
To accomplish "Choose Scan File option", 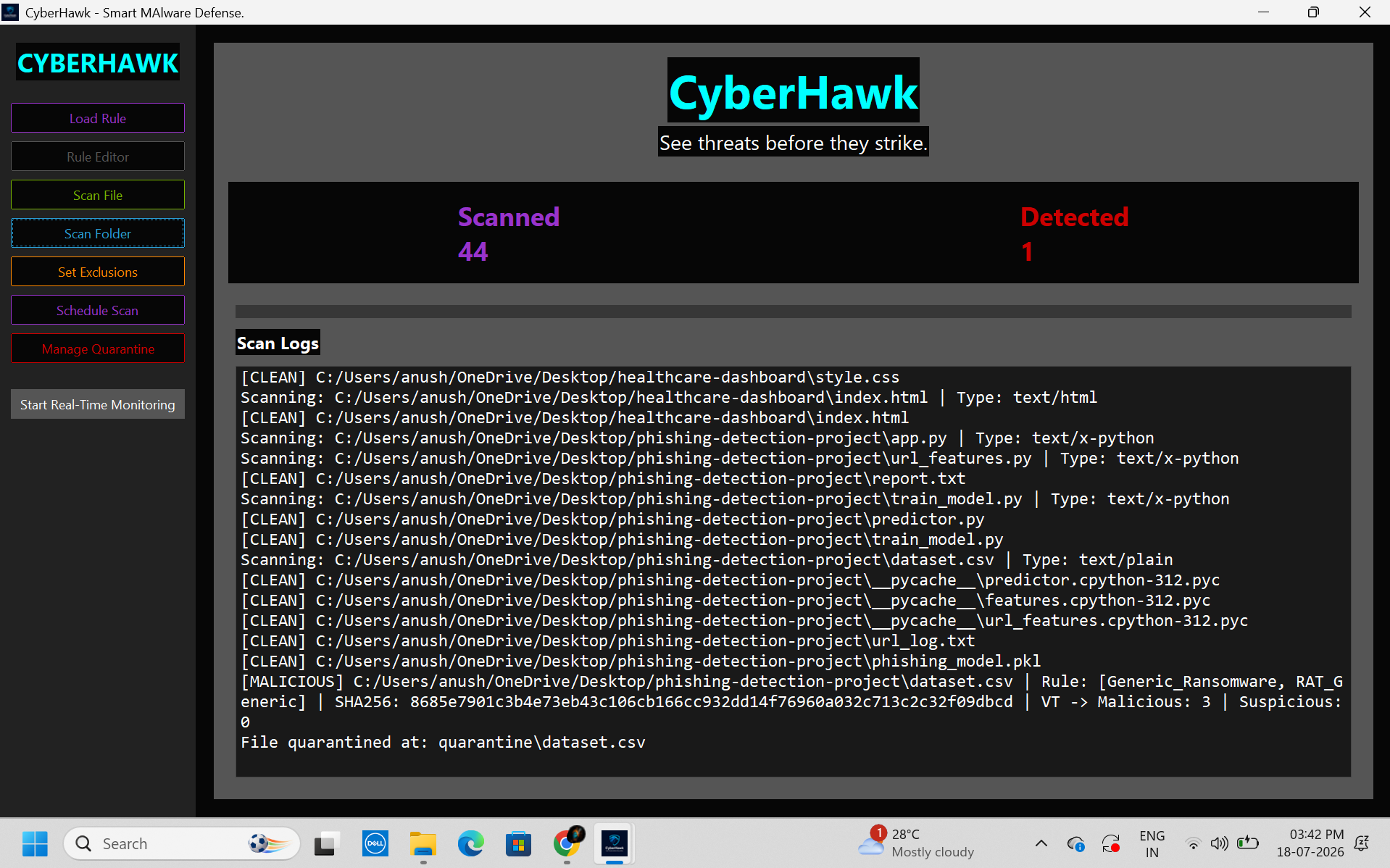I will tap(98, 195).
